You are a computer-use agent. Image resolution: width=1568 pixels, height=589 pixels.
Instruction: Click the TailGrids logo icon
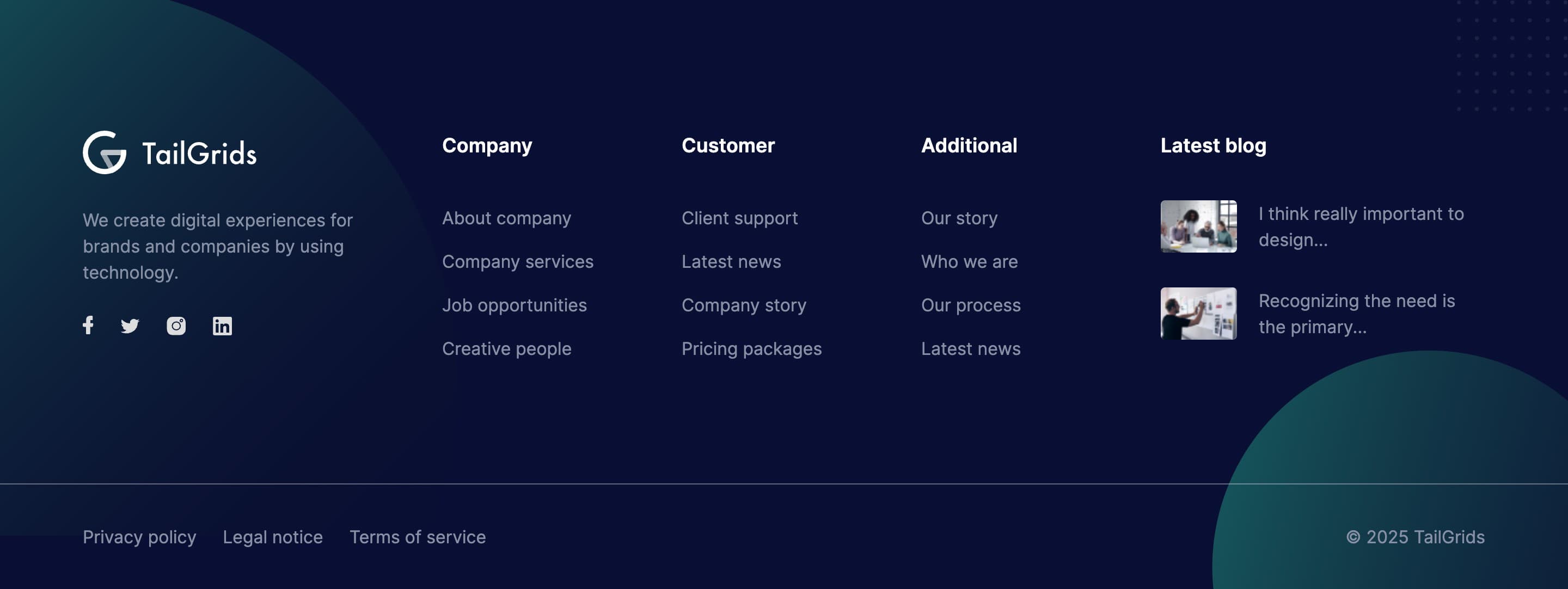click(105, 152)
